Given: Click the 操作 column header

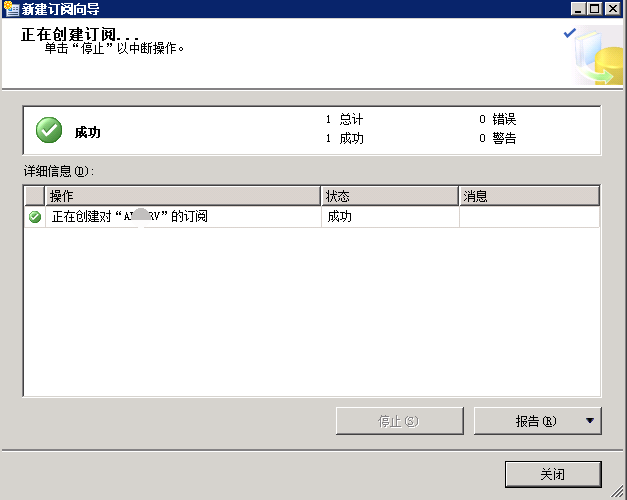Looking at the screenshot, I should click(x=183, y=196).
